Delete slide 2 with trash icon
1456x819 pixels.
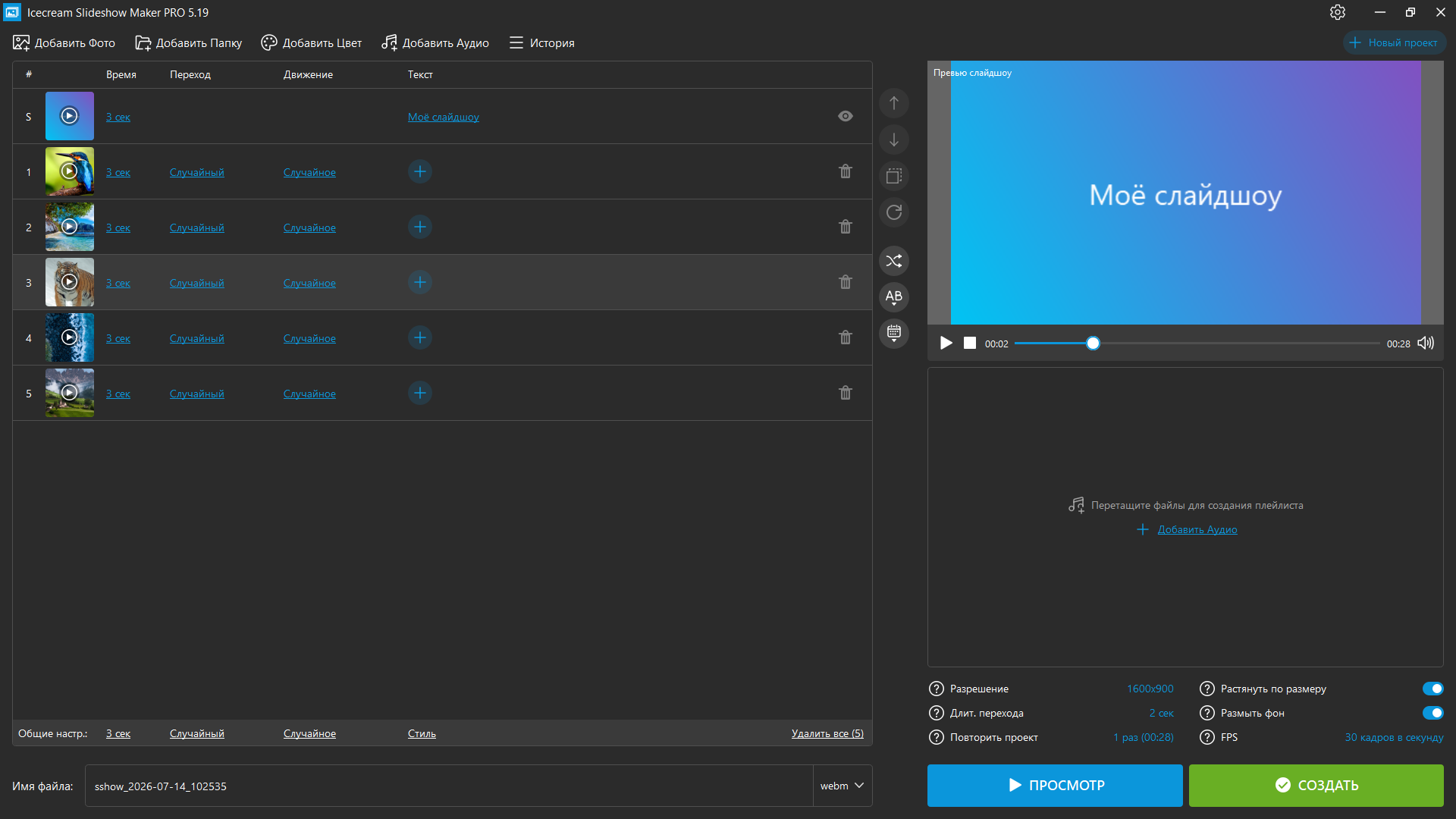point(846,227)
